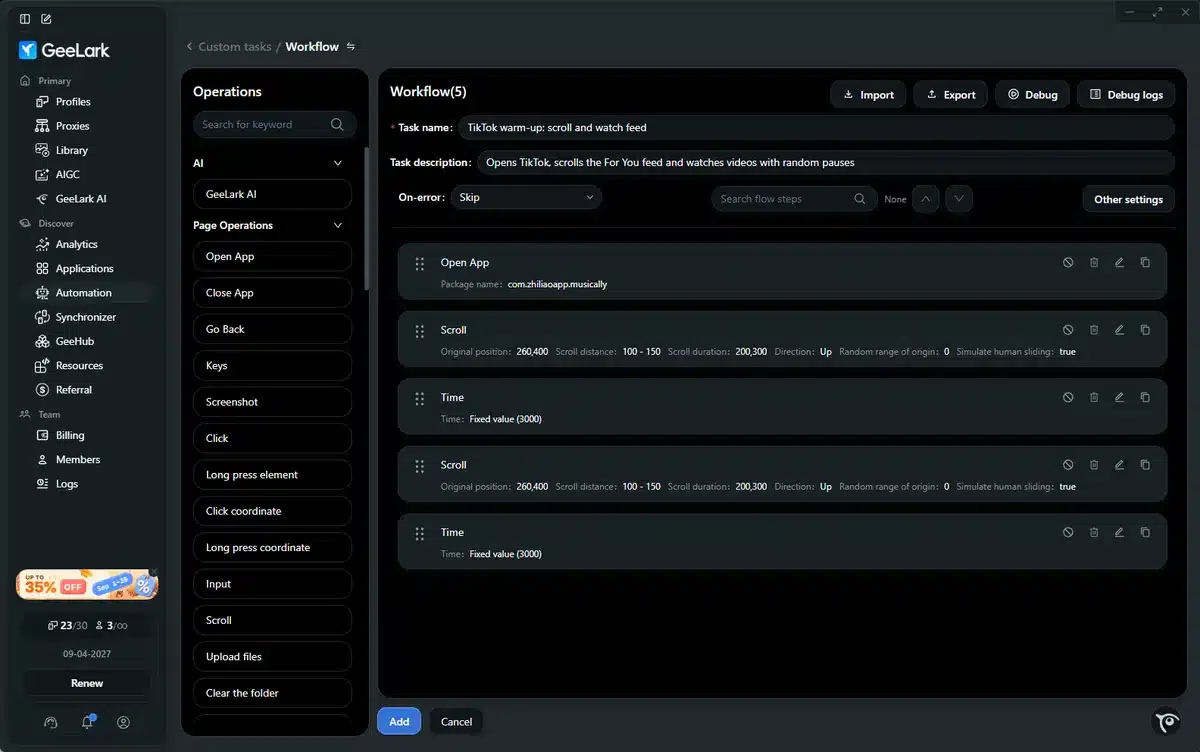Screen dimensions: 1200x752
Task: Click the compose/edit icon beside sidebar toggle
Action: (x=47, y=19)
